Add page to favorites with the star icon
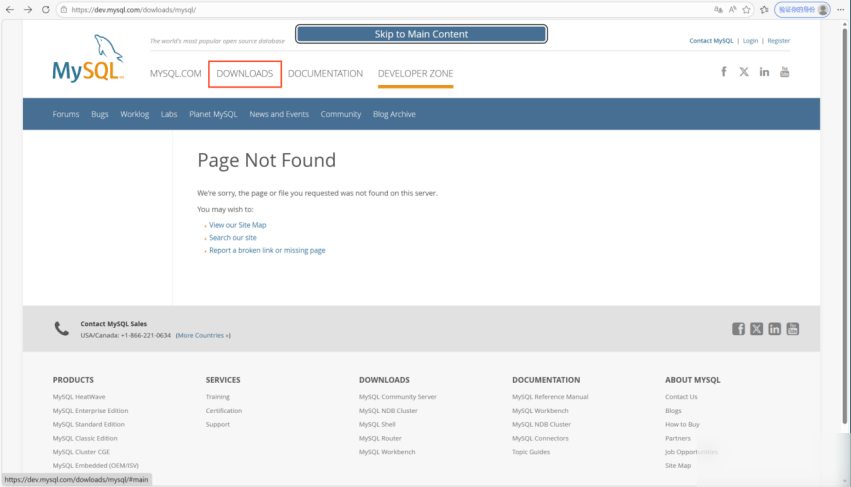The image size is (851, 487). click(747, 10)
